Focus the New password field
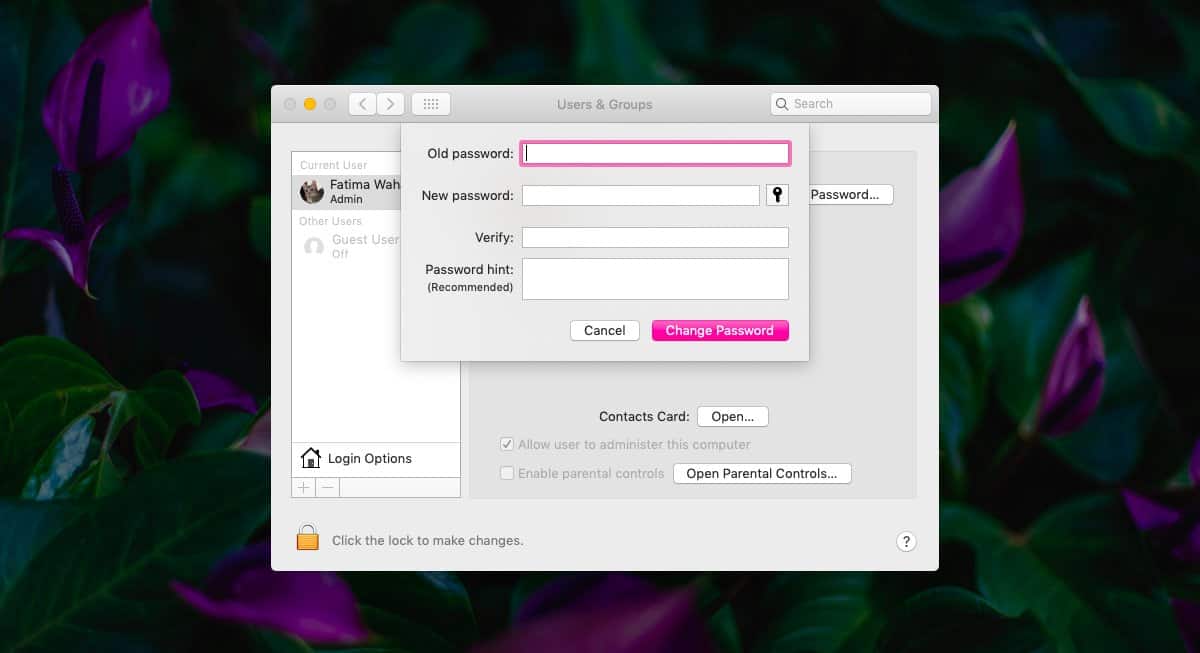1200x653 pixels. [641, 195]
